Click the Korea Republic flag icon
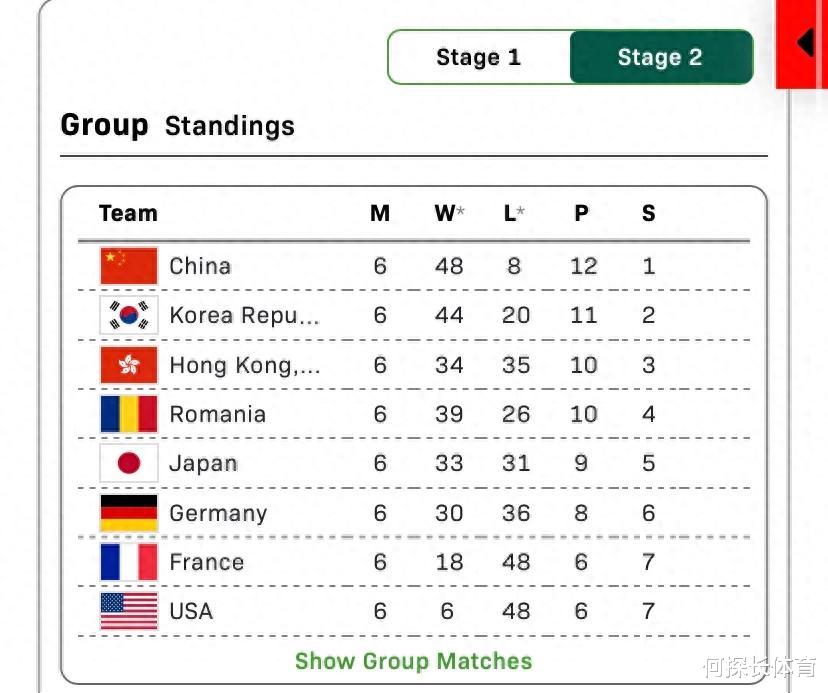Image resolution: width=828 pixels, height=693 pixels. pos(129,315)
